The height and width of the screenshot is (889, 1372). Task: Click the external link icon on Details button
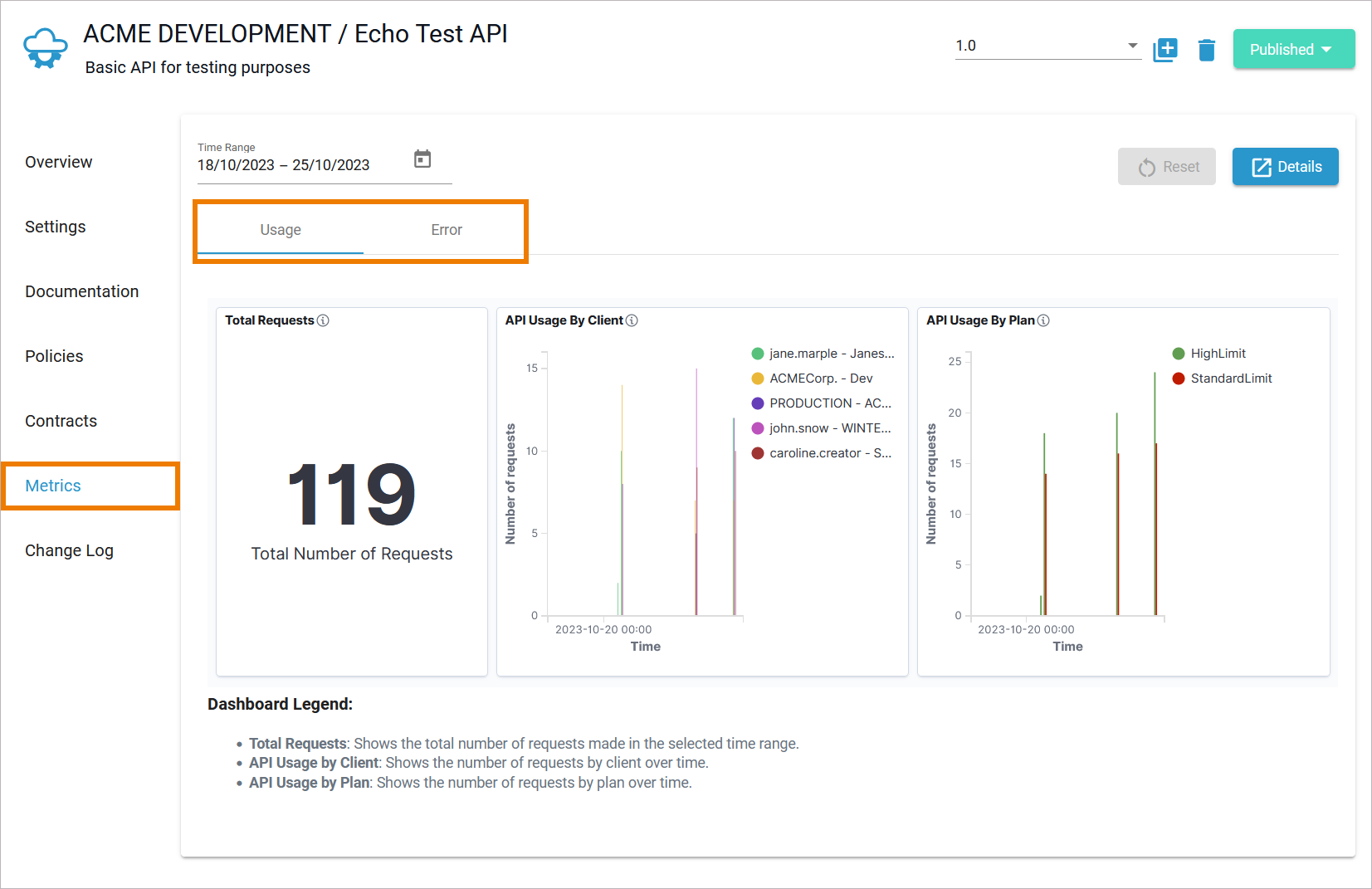pyautogui.click(x=1260, y=167)
